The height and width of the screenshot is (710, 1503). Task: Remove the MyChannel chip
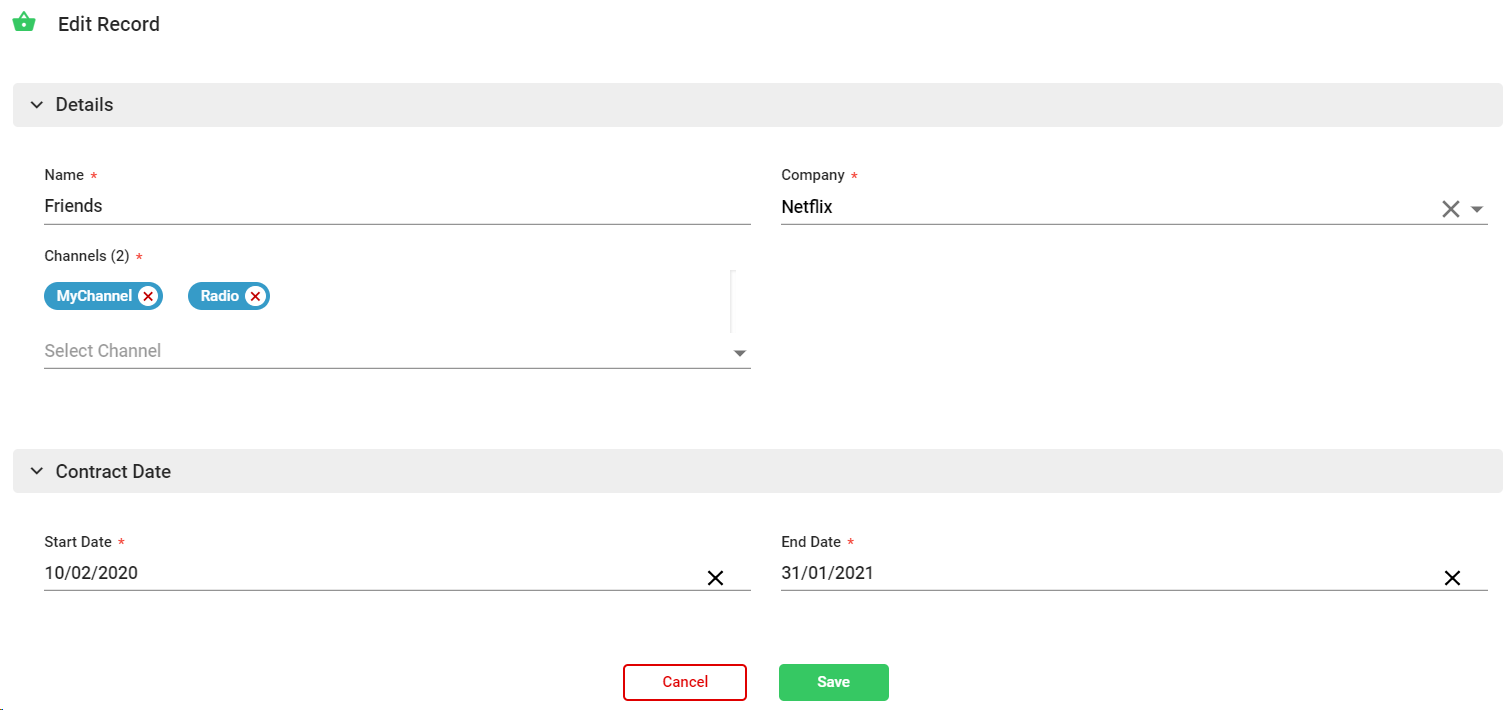148,296
